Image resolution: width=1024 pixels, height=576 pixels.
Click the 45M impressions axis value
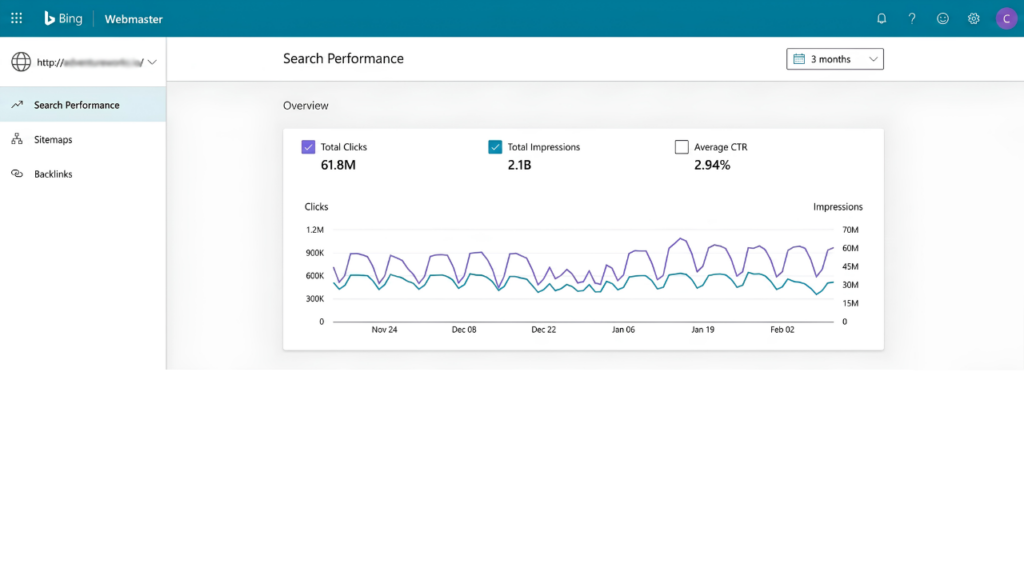tap(850, 266)
